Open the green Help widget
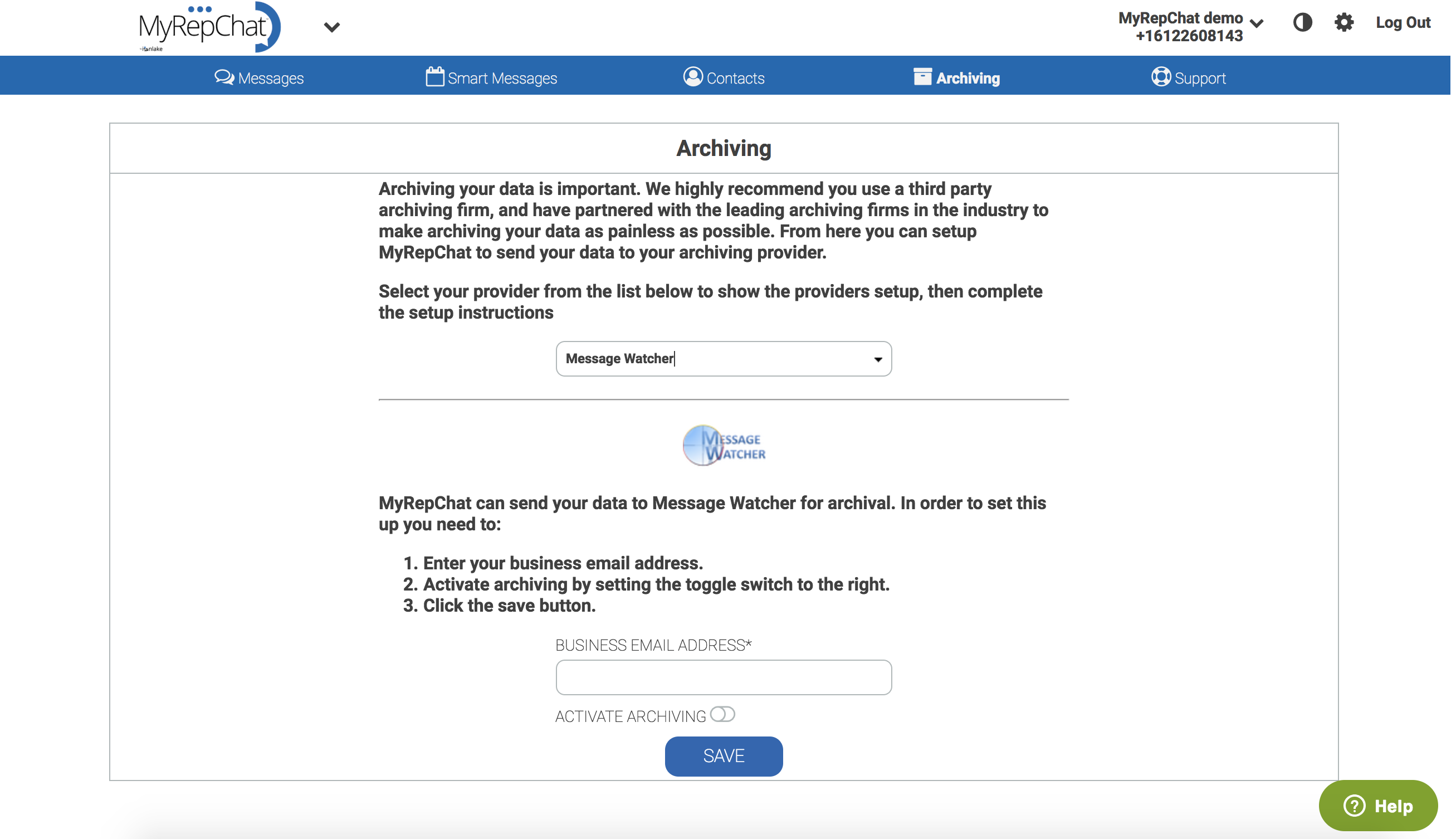Screen dimensions: 1456x839 (x=1377, y=806)
